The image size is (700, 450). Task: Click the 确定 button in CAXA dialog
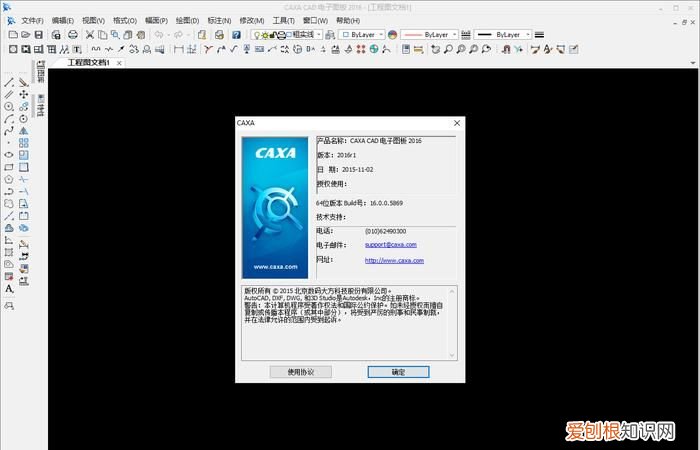399,372
